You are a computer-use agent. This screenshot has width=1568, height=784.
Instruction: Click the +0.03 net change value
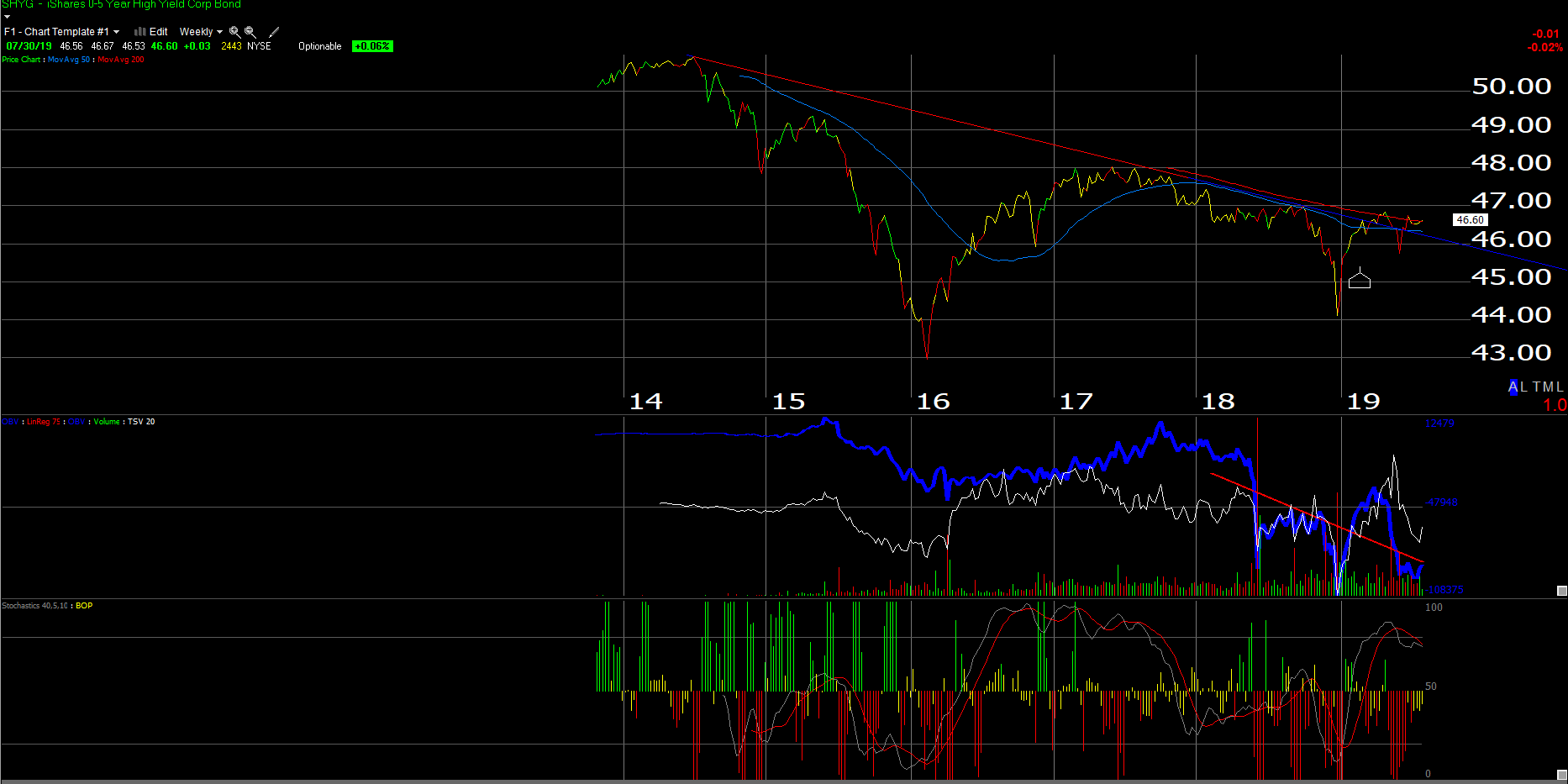(x=197, y=46)
